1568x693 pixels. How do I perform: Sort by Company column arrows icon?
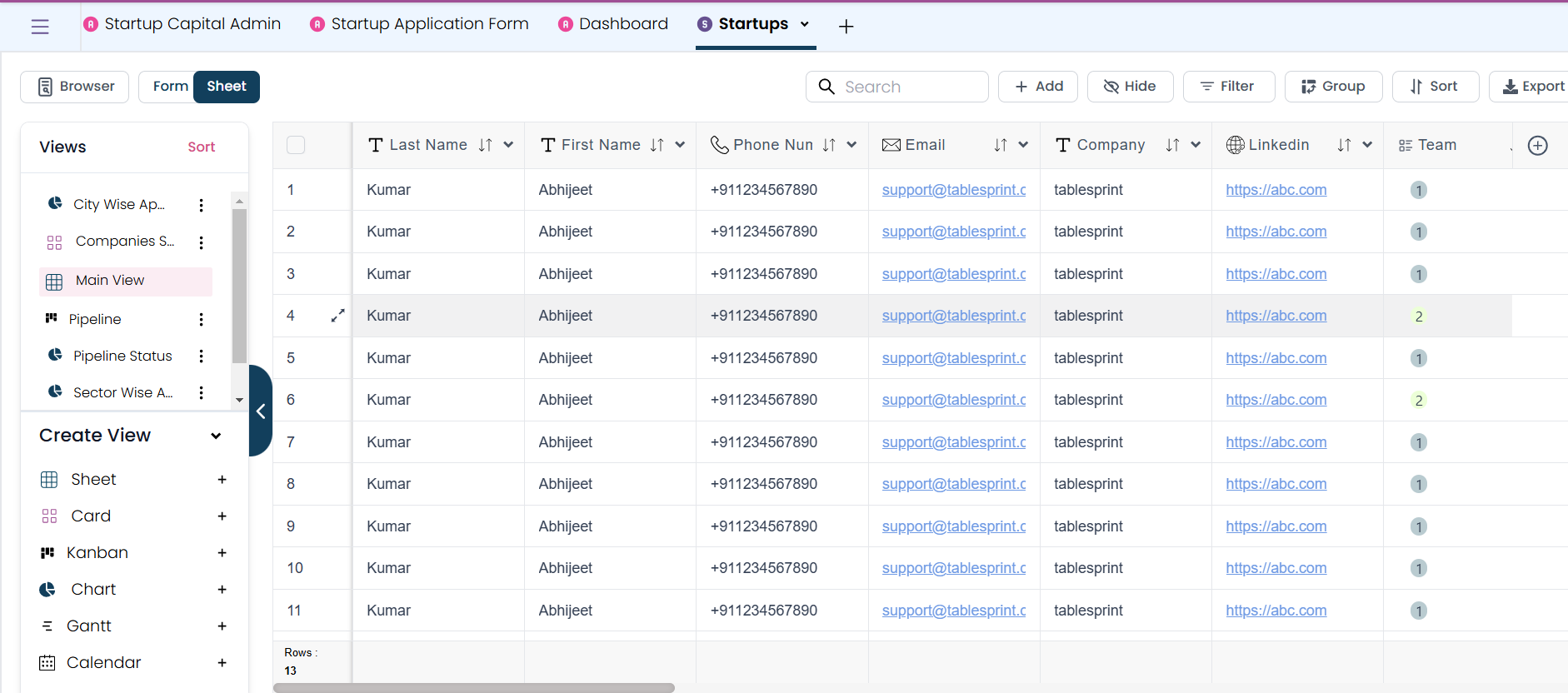tap(1172, 145)
